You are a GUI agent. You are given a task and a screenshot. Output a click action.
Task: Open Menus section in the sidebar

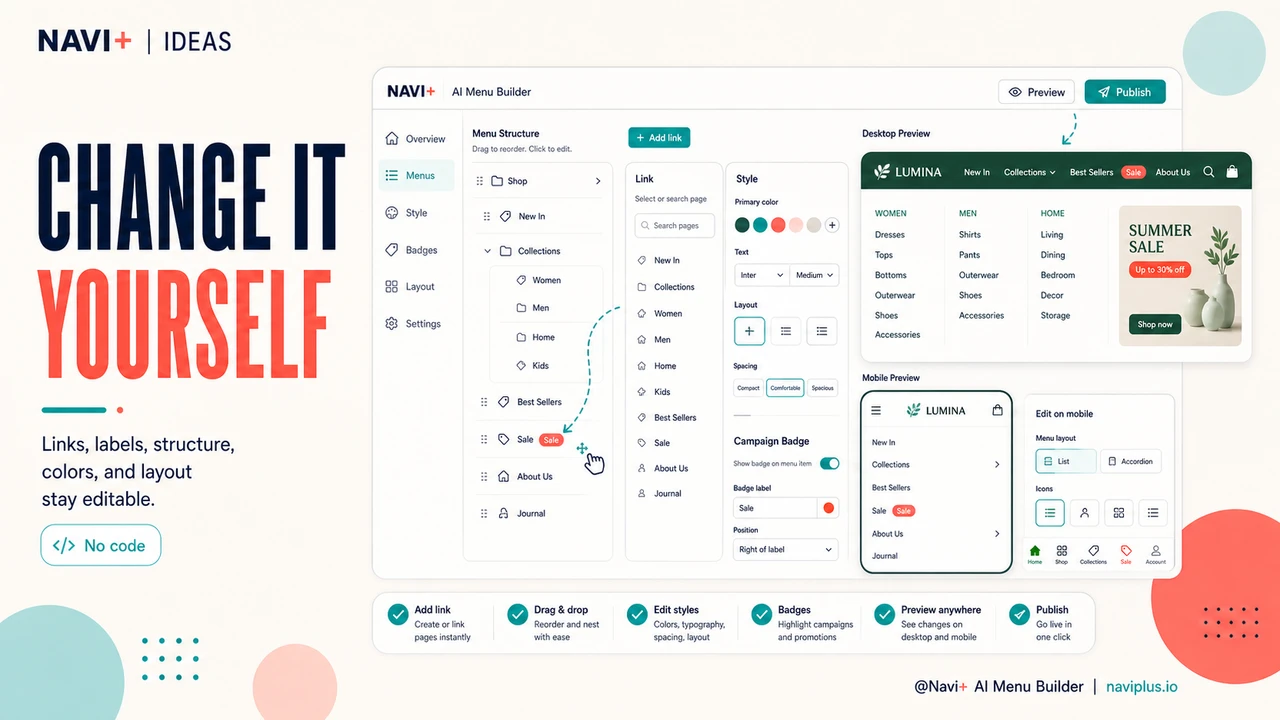[416, 175]
